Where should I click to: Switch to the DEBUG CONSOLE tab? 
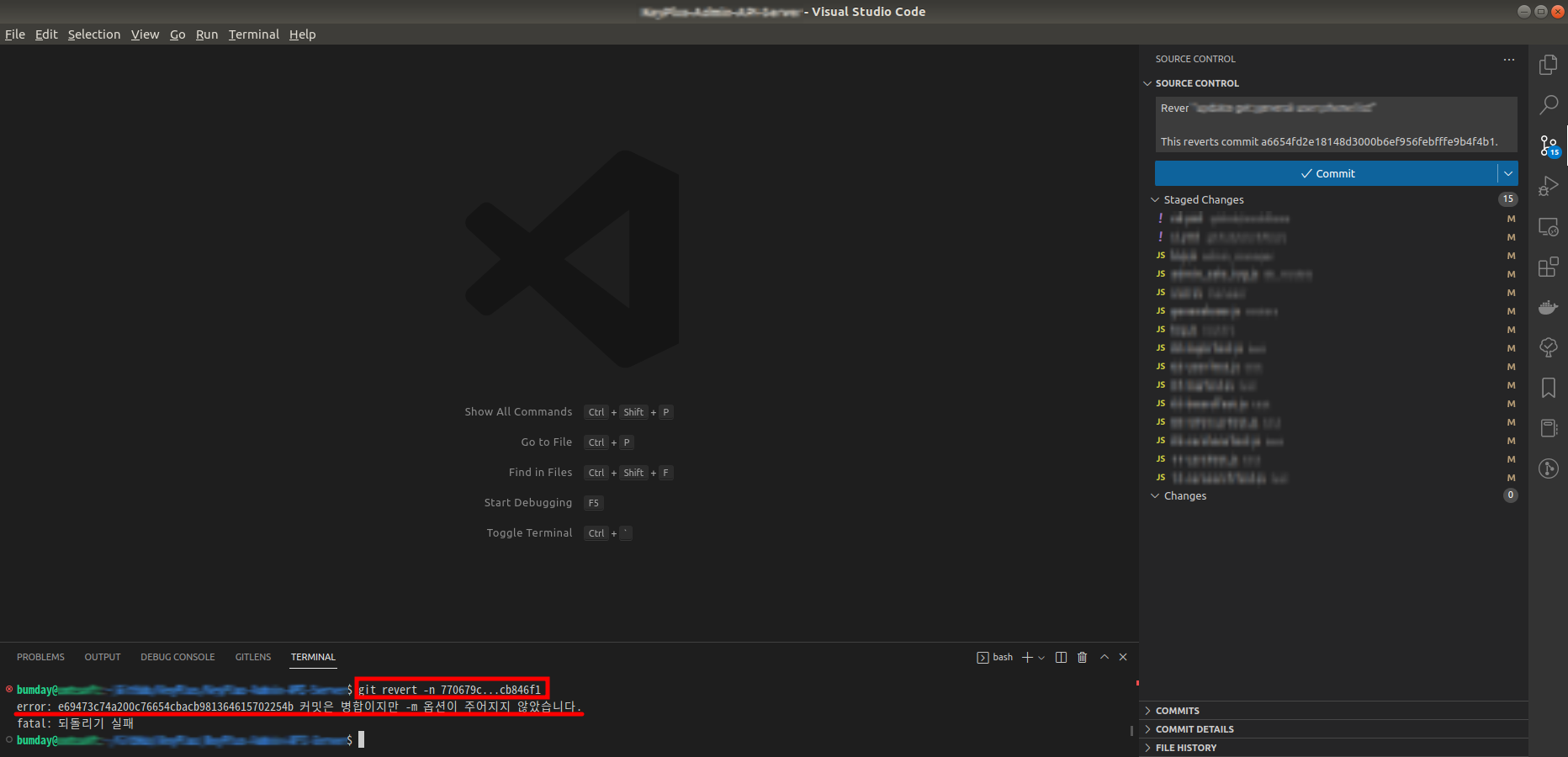point(177,657)
